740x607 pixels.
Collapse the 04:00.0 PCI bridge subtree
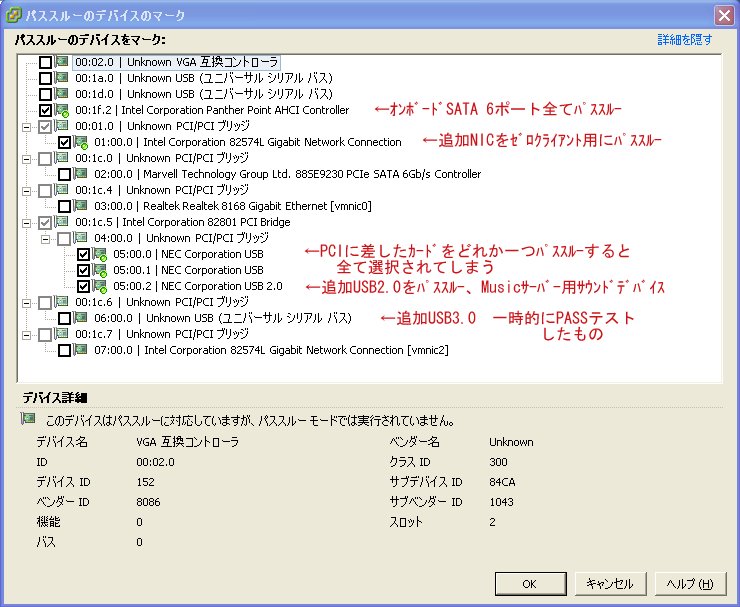point(46,238)
